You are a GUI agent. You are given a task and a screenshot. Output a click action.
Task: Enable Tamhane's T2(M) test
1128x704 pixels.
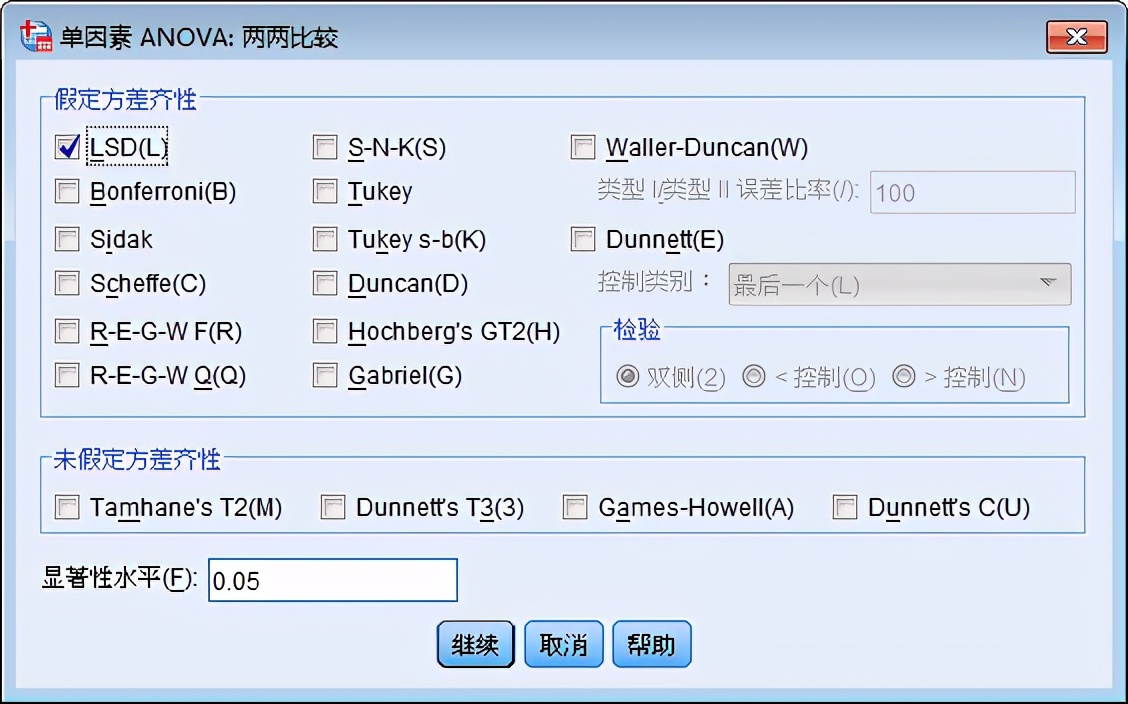pyautogui.click(x=68, y=508)
